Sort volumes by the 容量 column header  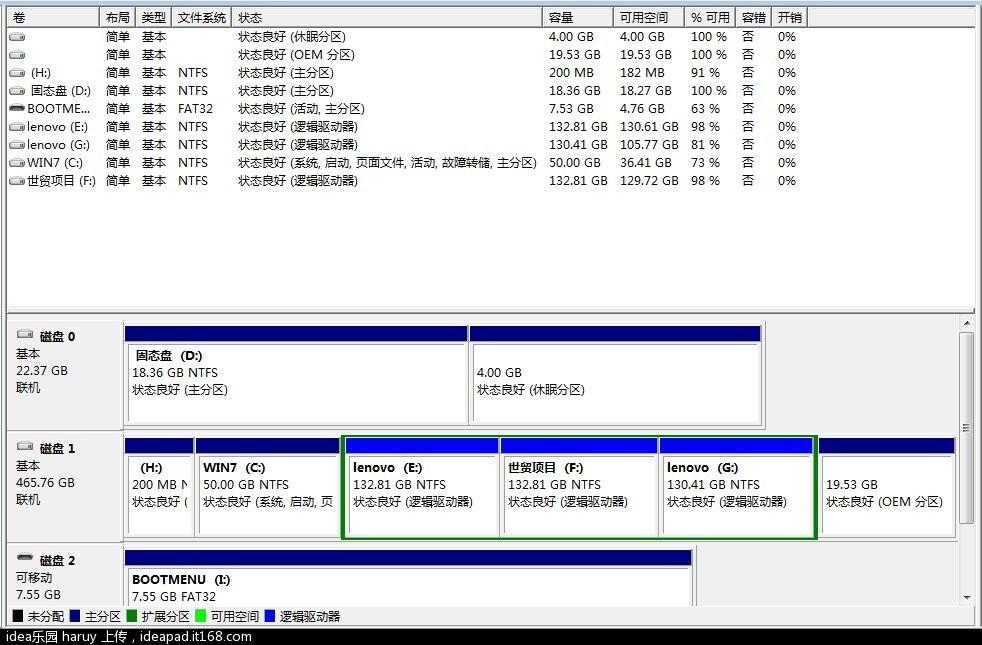(577, 18)
